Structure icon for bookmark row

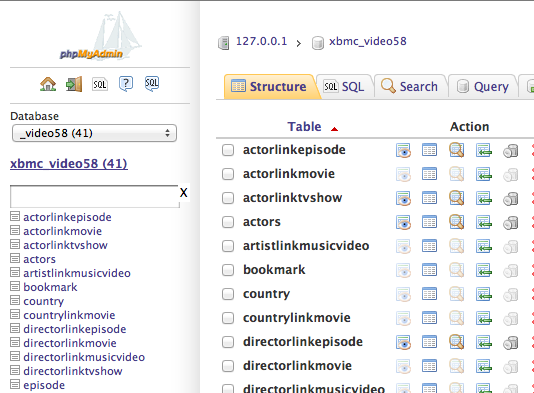[x=429, y=270]
